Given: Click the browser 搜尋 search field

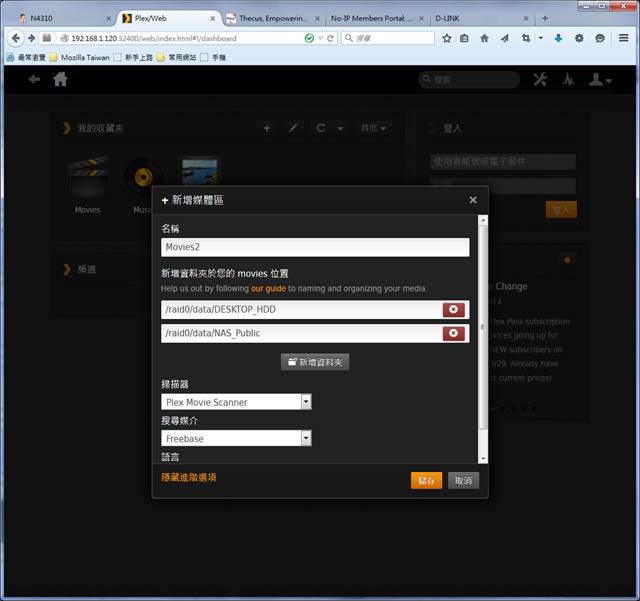Looking at the screenshot, I should tap(388, 38).
